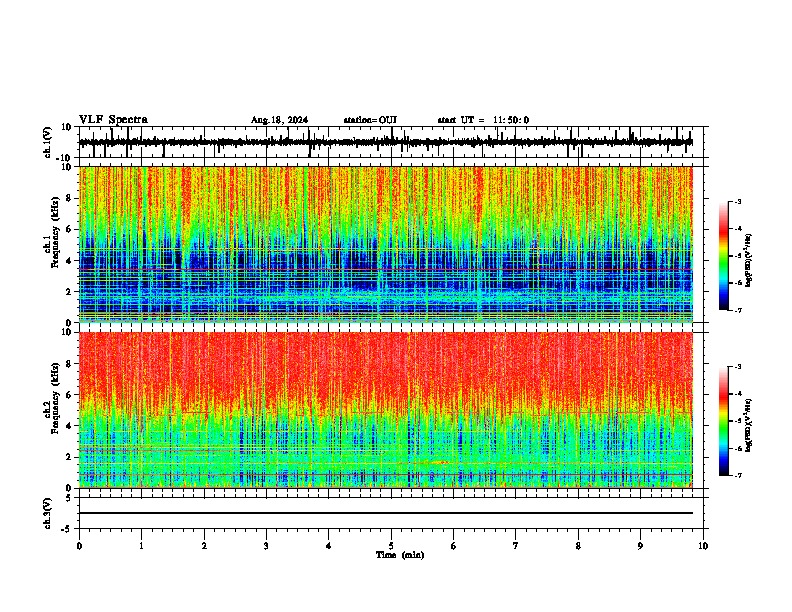Click the "-7" label below ch.2 color bar
Screen dimensions: 792x612
(x=738, y=475)
